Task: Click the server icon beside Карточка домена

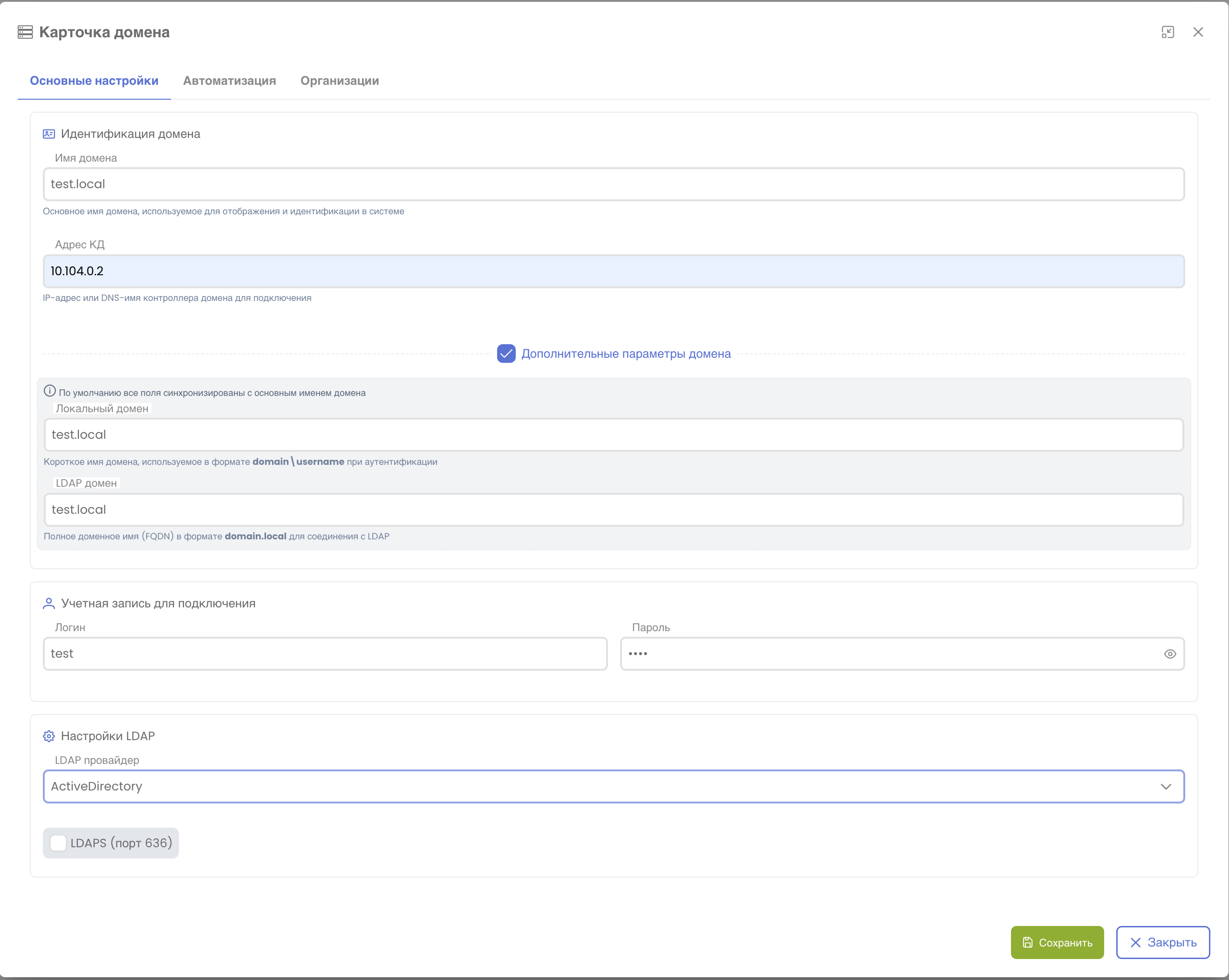Action: [25, 32]
